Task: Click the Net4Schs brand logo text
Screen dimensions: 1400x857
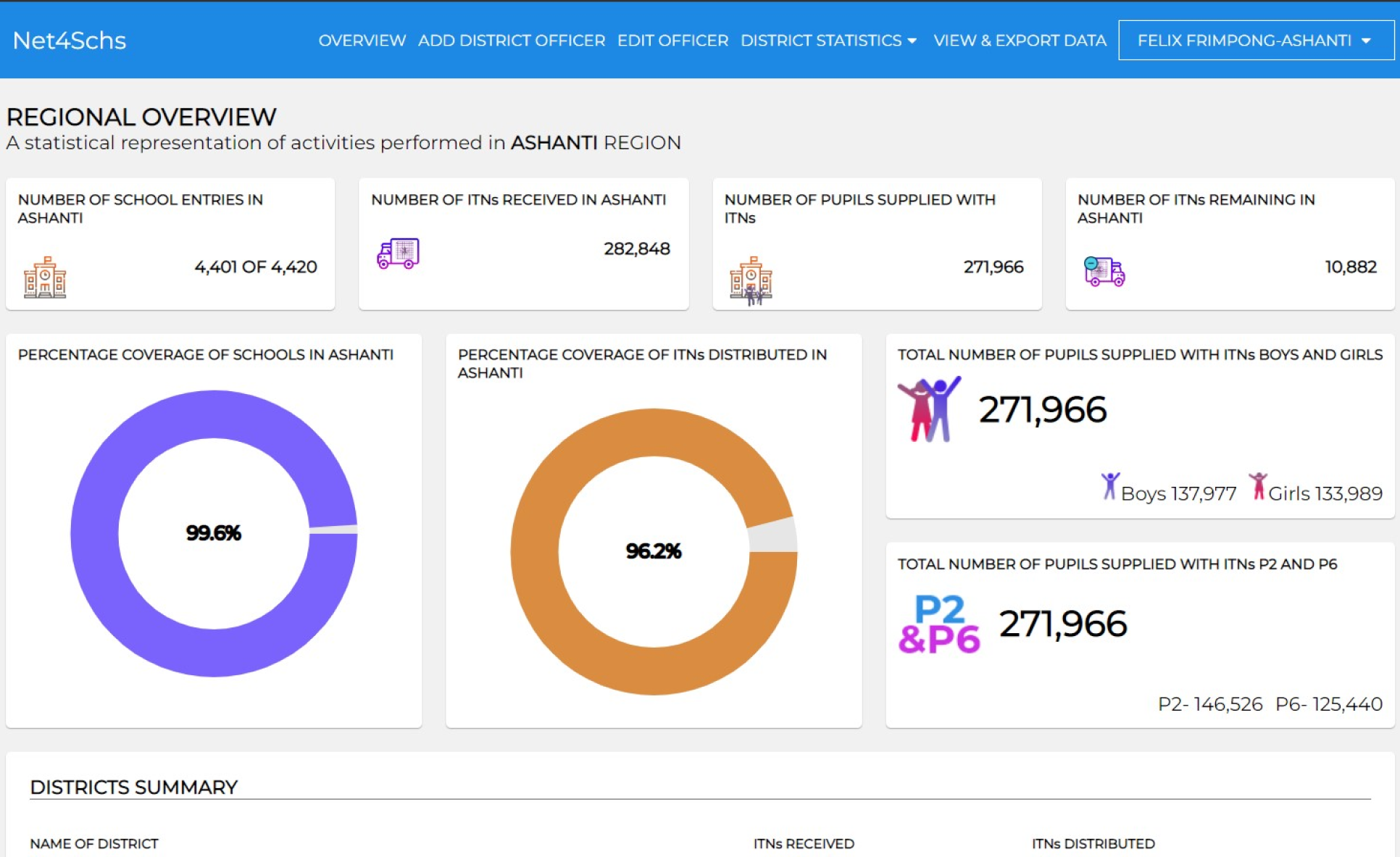Action: 70,41
